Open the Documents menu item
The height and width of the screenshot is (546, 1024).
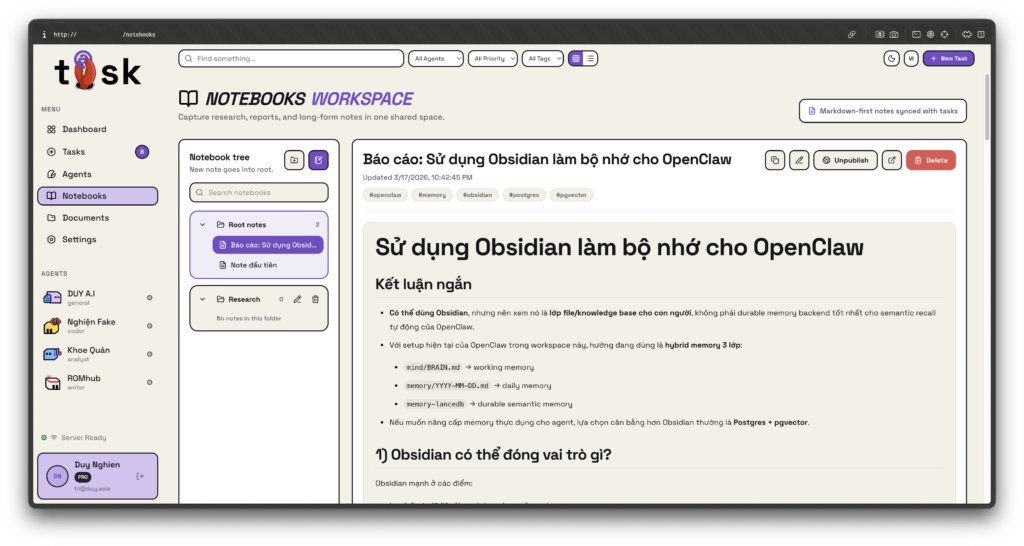coord(85,218)
